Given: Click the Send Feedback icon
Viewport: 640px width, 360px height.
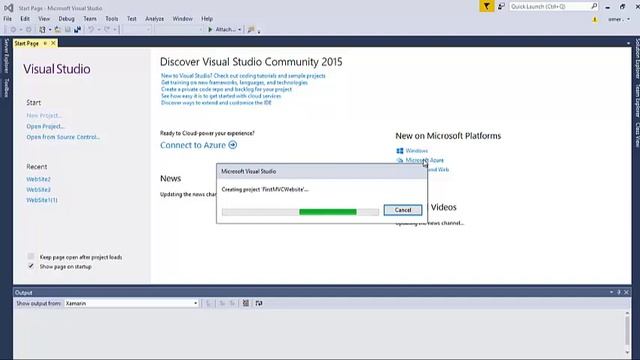Looking at the screenshot, I should (501, 6).
